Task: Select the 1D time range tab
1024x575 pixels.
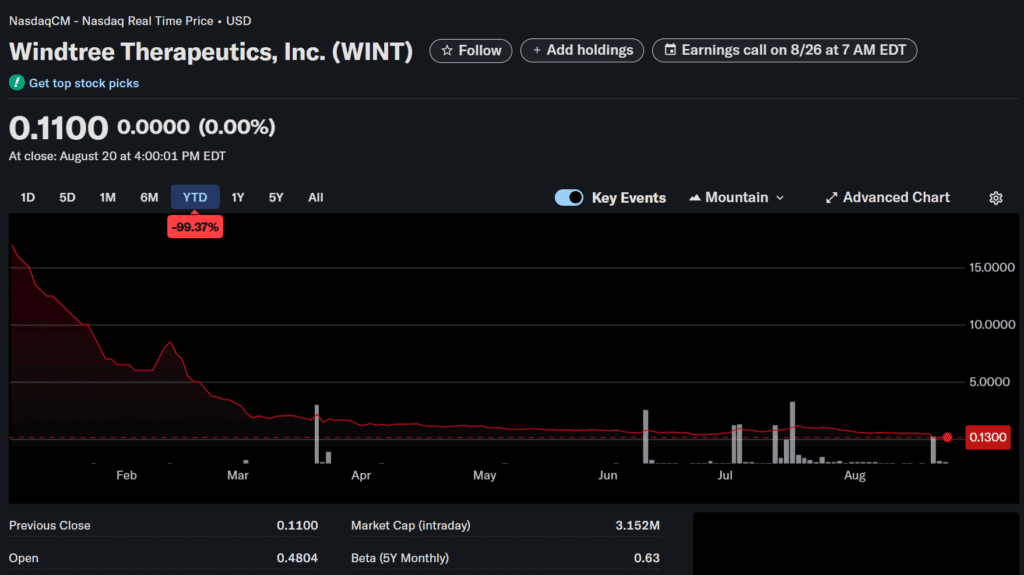Action: 27,197
